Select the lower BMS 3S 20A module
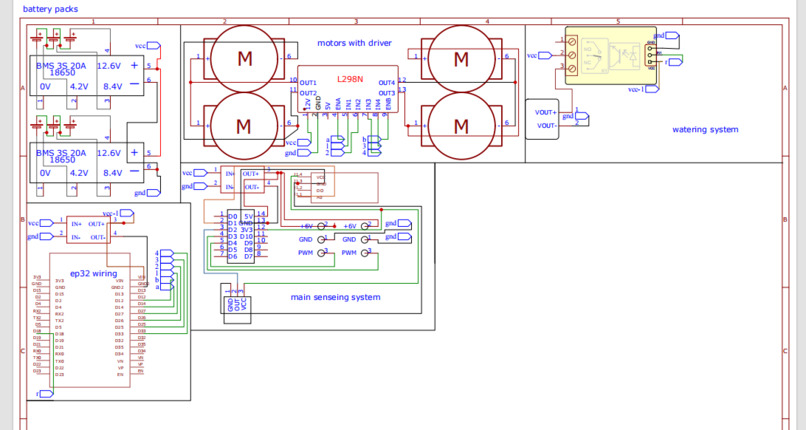 coord(86,162)
